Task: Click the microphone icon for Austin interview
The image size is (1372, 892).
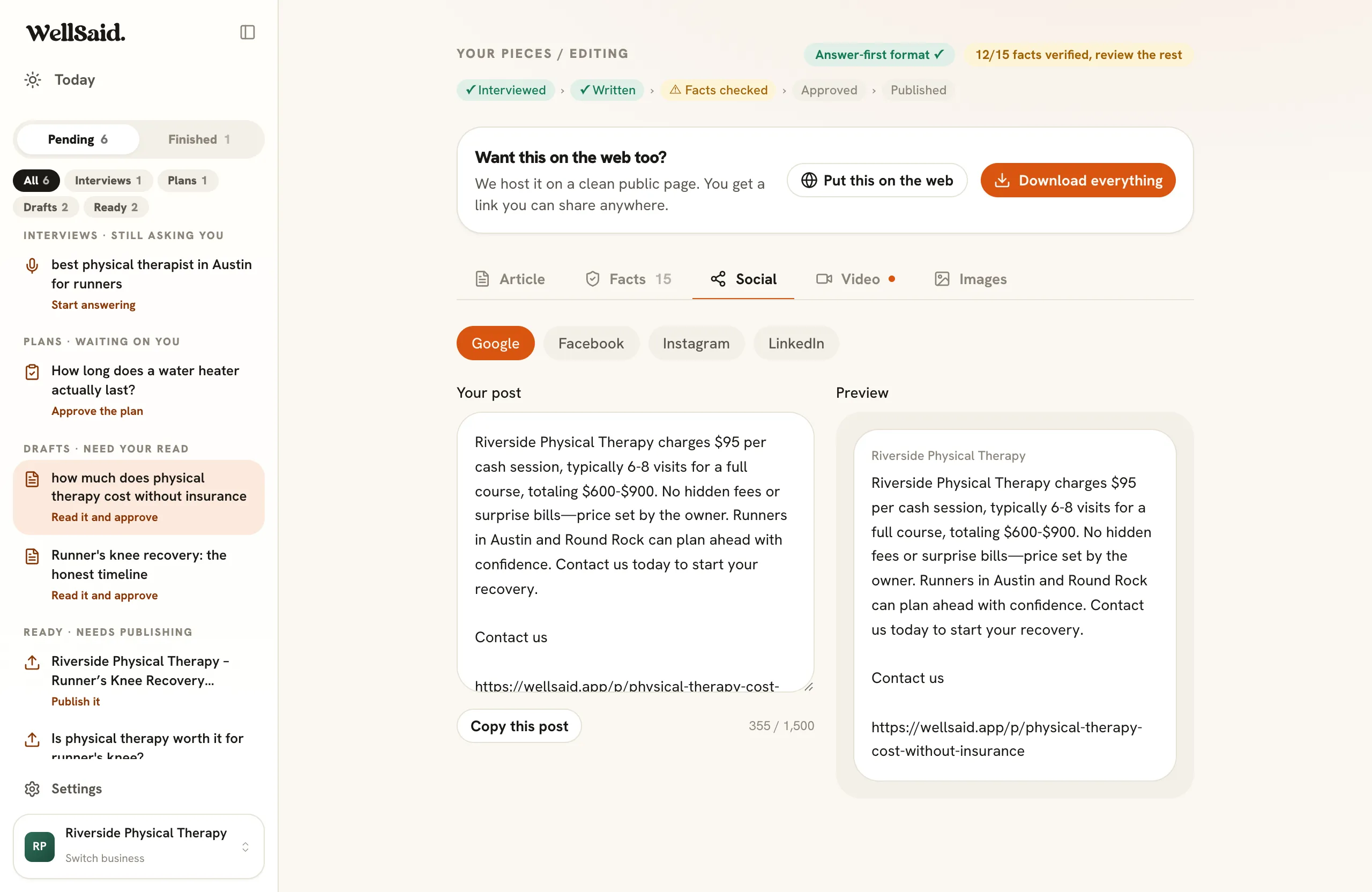Action: click(x=32, y=265)
